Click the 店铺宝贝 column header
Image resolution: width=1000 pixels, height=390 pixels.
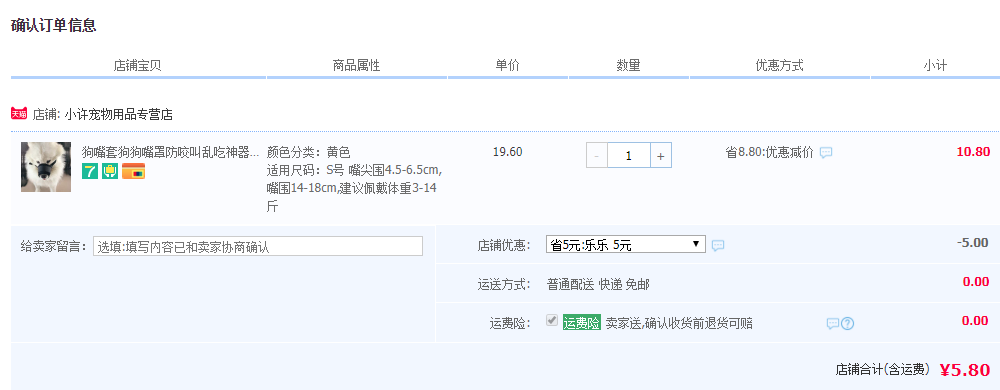[137, 65]
